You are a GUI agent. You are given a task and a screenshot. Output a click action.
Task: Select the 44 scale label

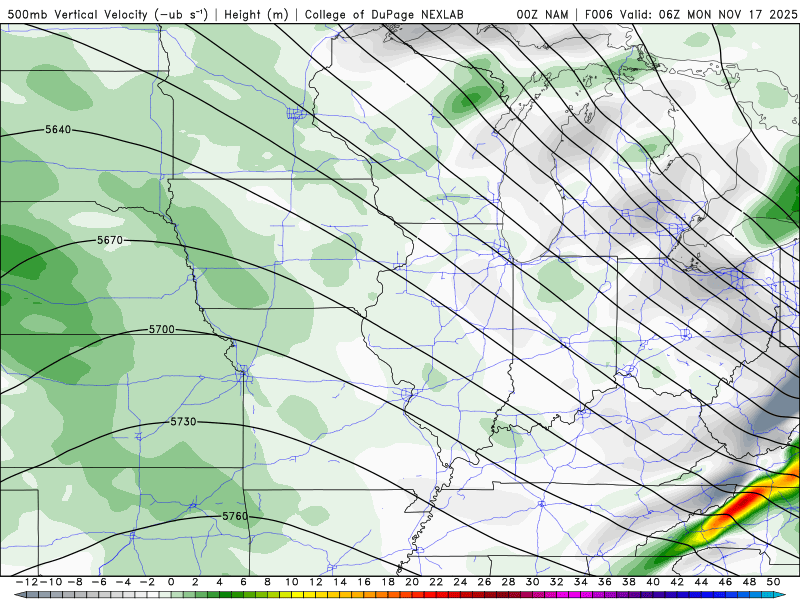701,582
